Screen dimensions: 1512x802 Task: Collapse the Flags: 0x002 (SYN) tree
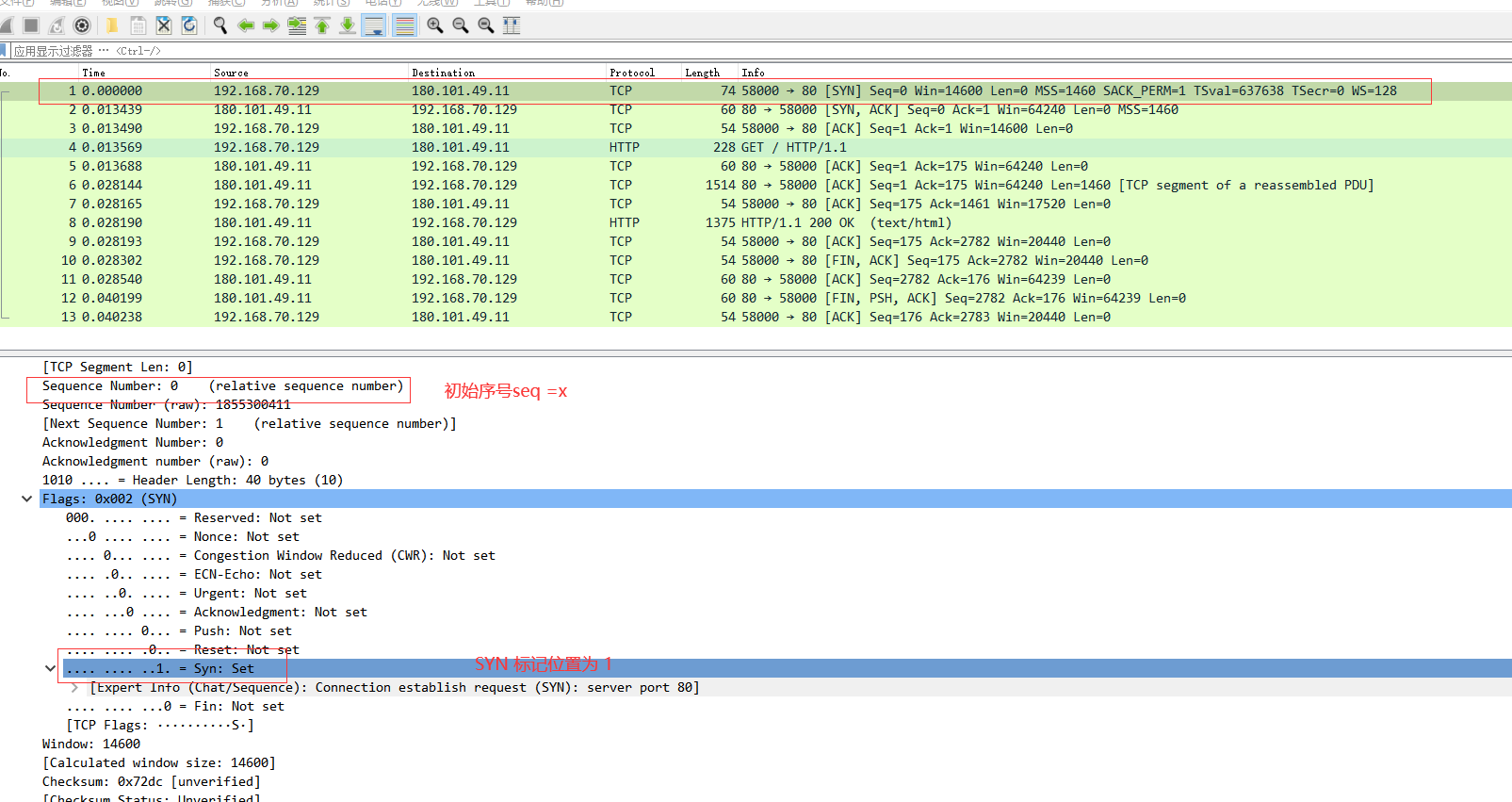26,499
